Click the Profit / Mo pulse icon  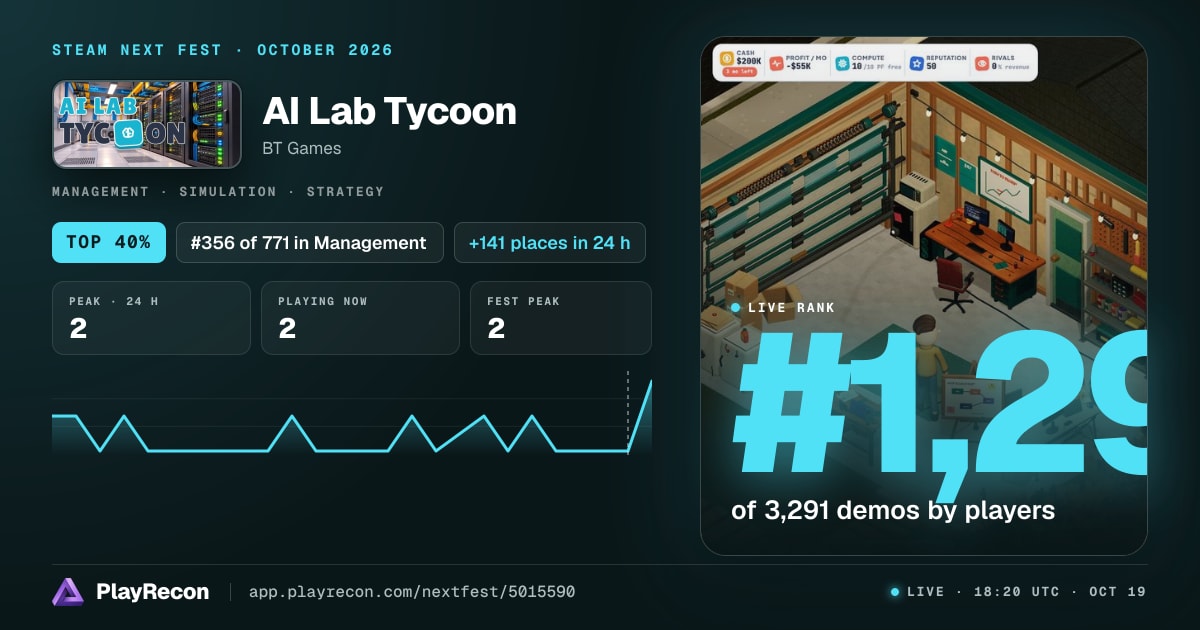[x=777, y=62]
